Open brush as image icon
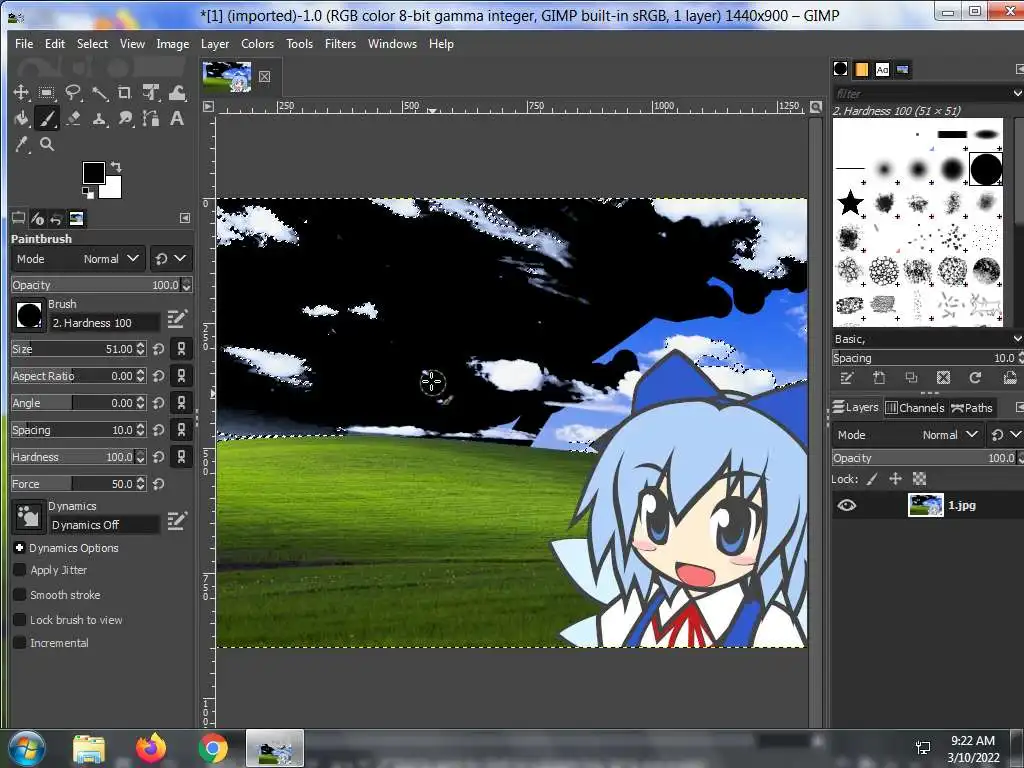The width and height of the screenshot is (1024, 768). coord(1010,377)
